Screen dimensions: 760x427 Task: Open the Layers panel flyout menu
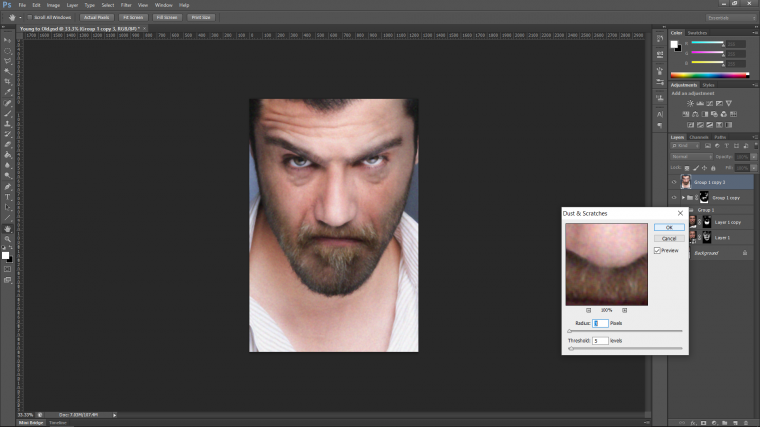coord(754,137)
